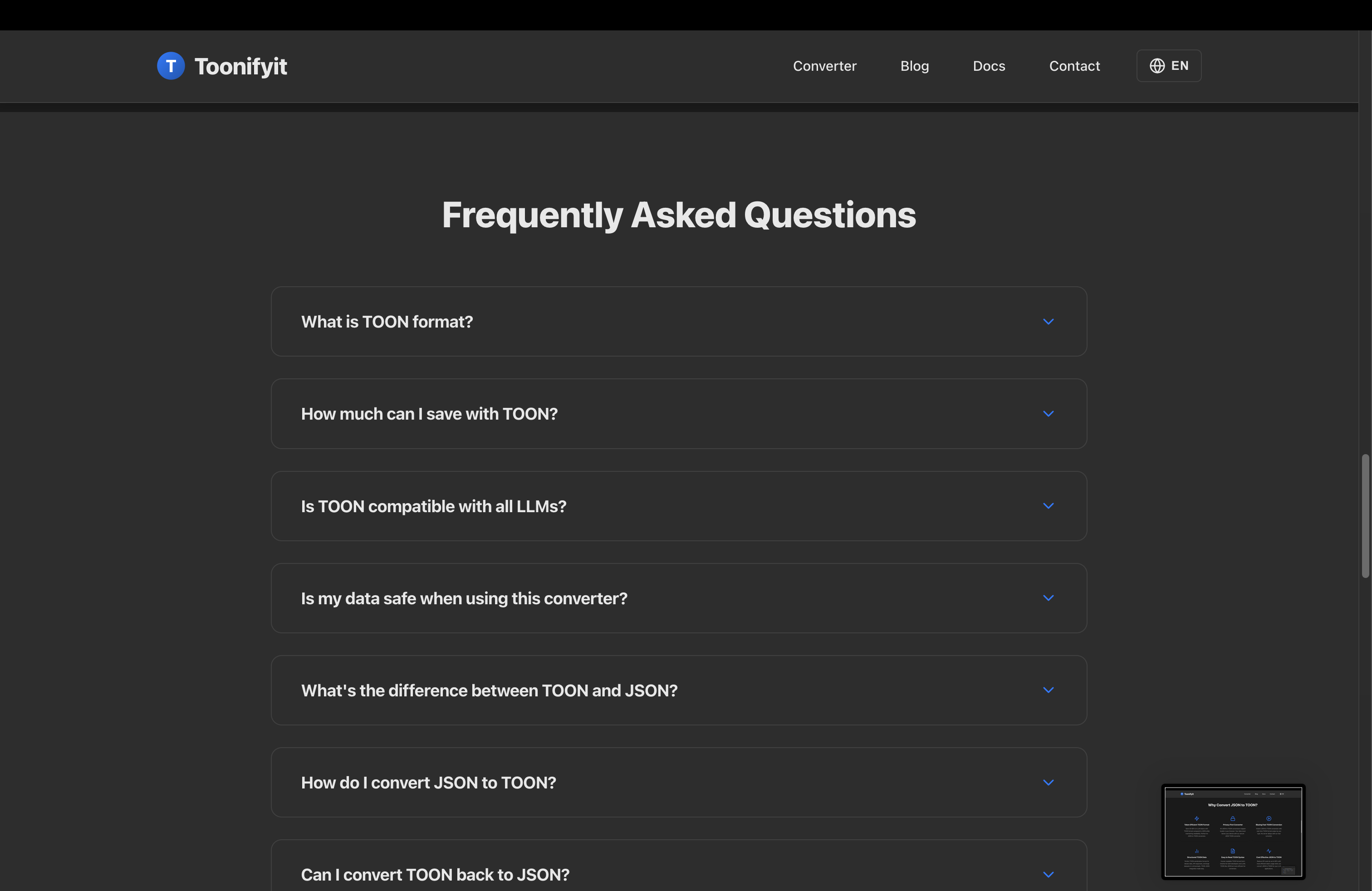Open the Contact page
Viewport: 1372px width, 891px height.
(x=1074, y=66)
